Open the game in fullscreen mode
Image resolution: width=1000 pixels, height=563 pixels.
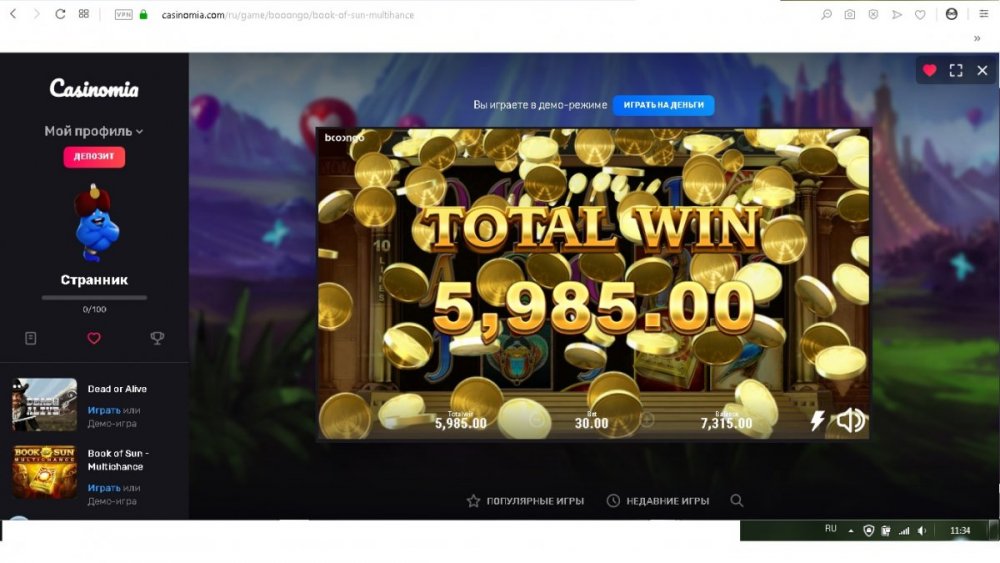tap(955, 70)
